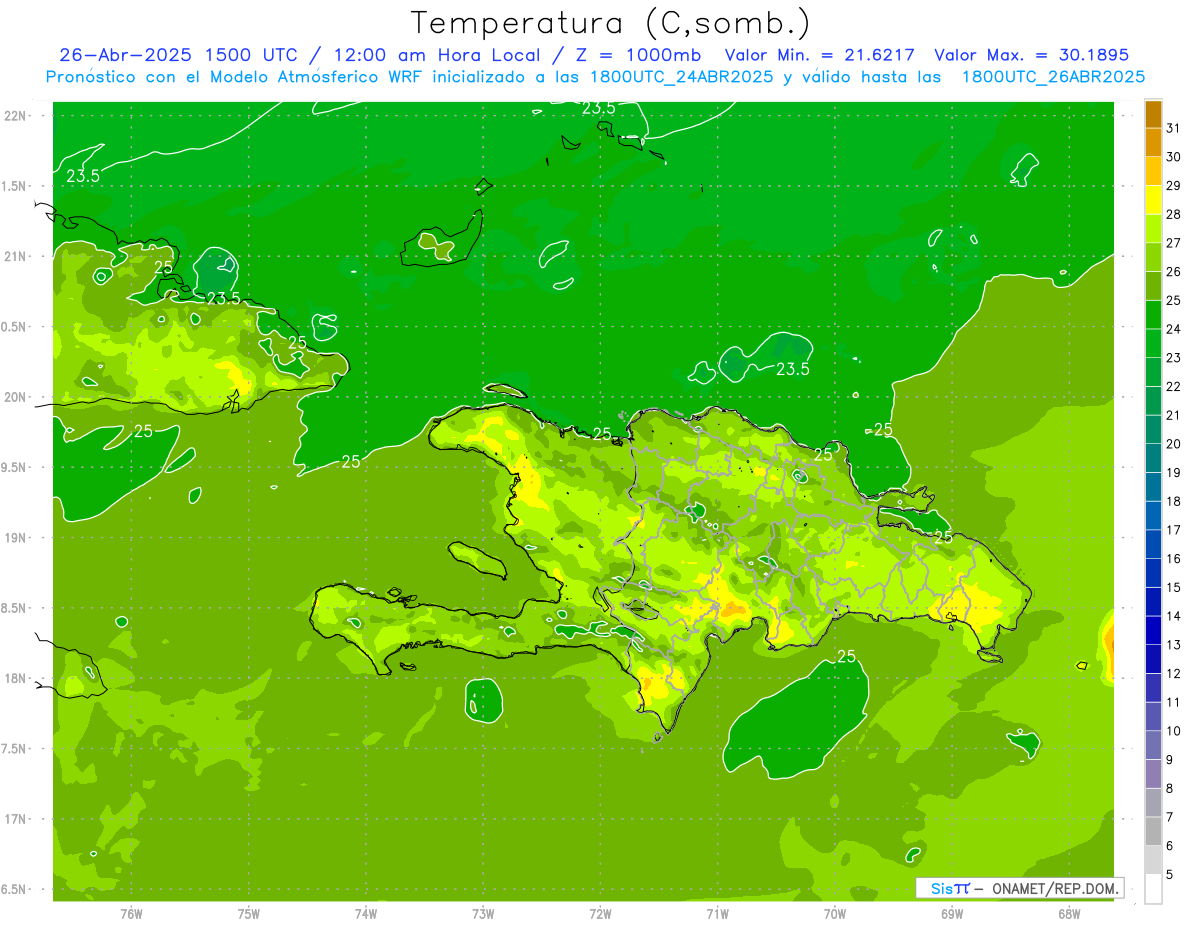Click the colorbar scale label "23"
The width and height of the screenshot is (1200, 927).
click(x=1174, y=358)
